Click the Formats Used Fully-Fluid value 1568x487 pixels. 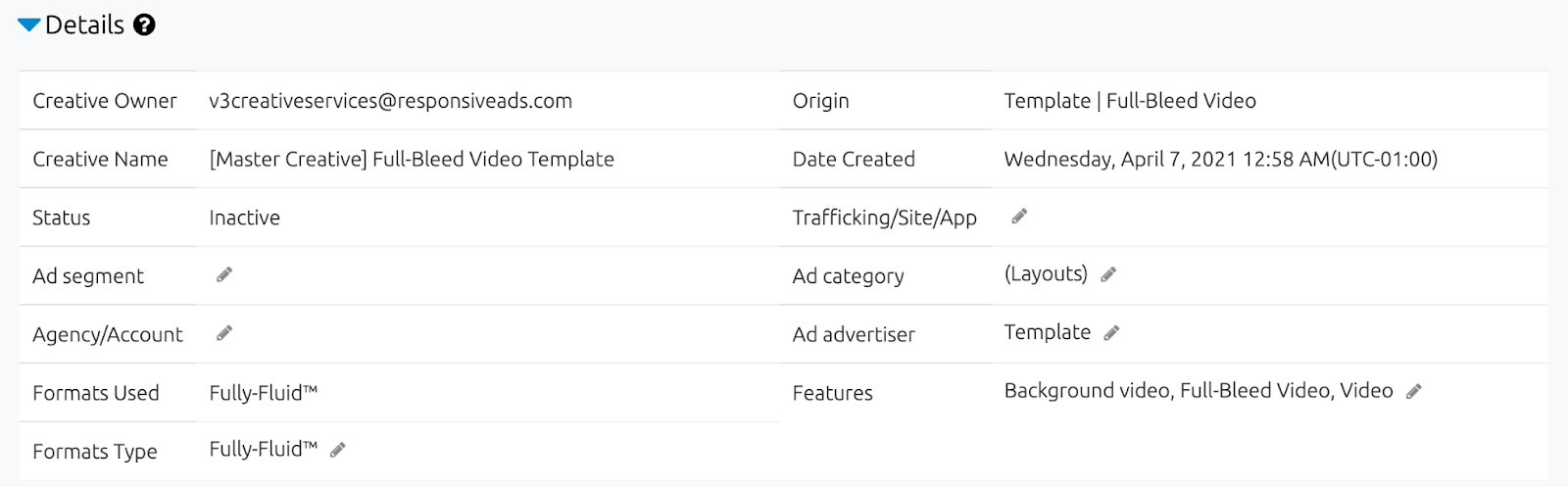263,393
